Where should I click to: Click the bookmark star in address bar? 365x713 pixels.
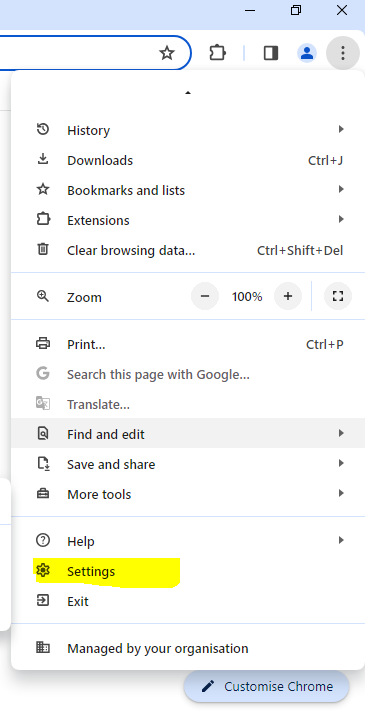(167, 53)
